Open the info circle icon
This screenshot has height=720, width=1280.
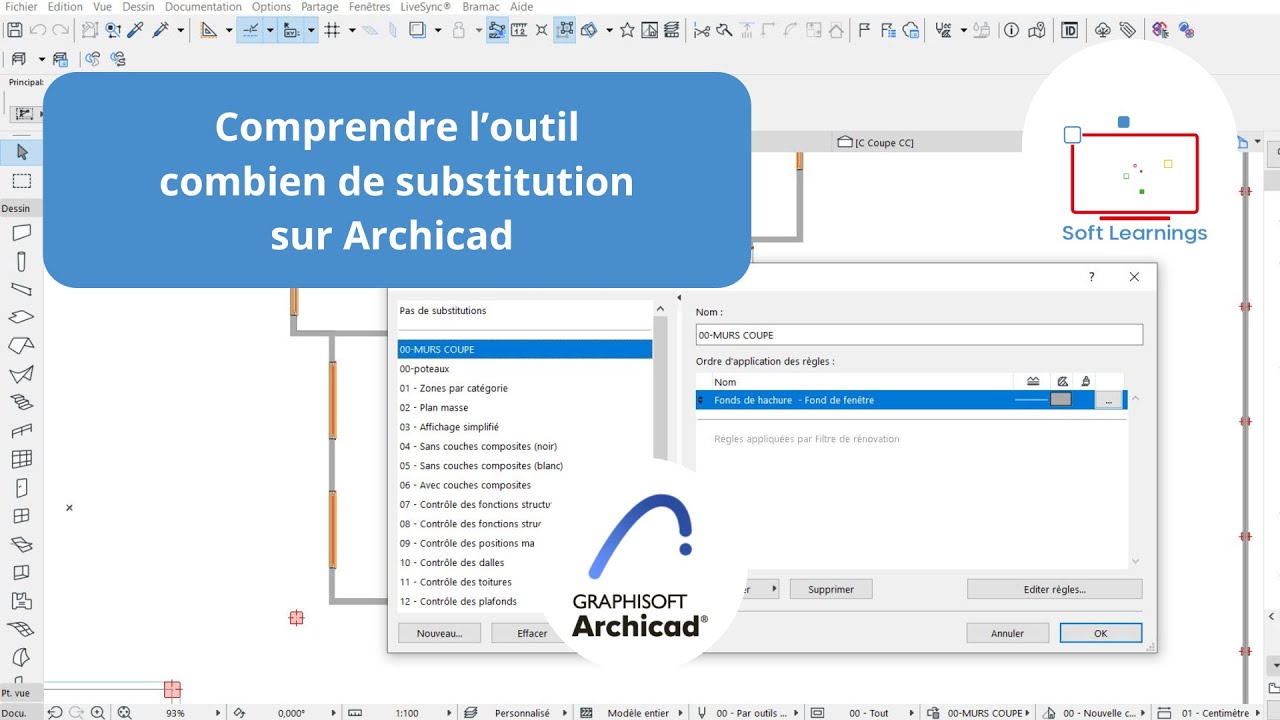pos(1011,30)
